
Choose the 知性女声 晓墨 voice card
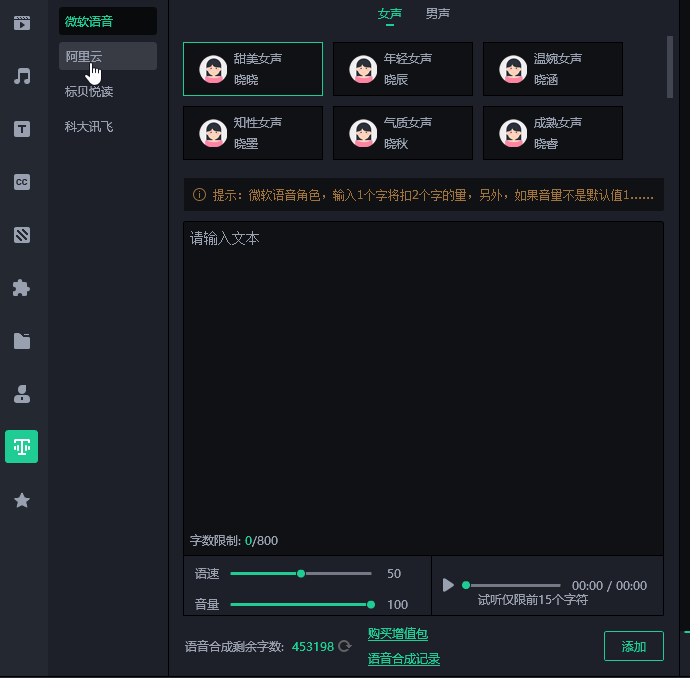(253, 133)
